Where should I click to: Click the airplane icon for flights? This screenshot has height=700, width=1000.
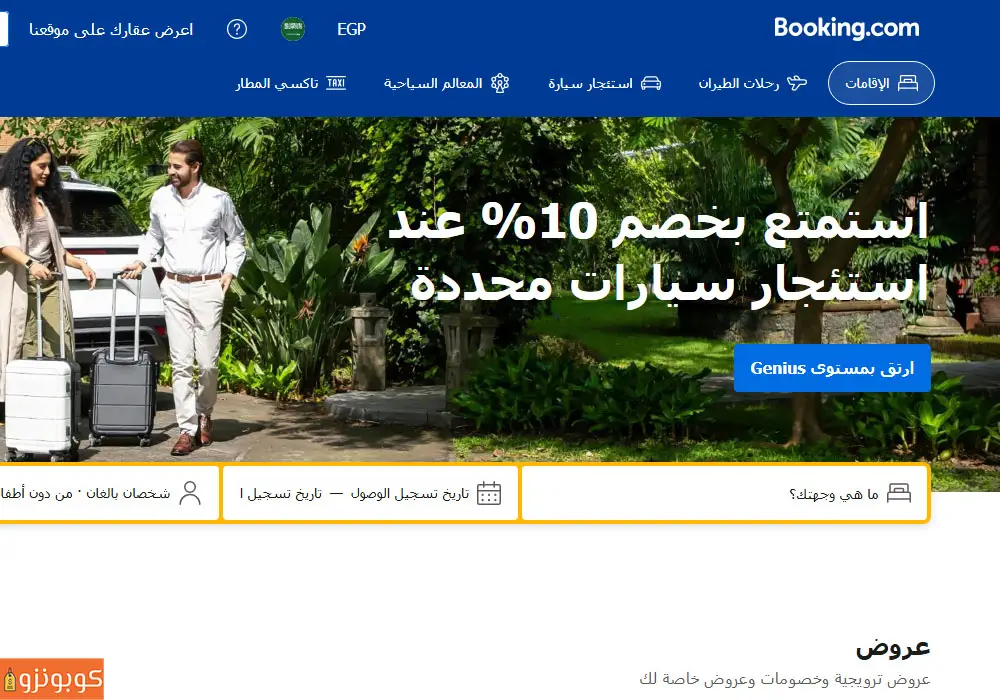click(797, 83)
